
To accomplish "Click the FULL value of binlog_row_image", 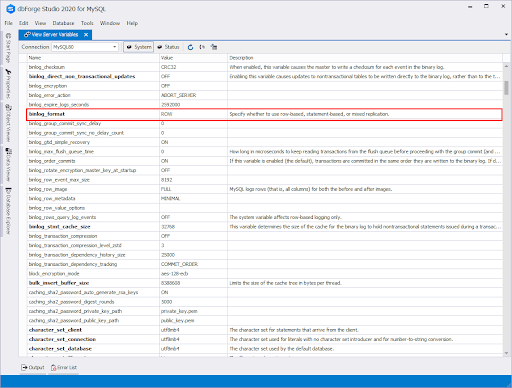I will coord(166,189).
